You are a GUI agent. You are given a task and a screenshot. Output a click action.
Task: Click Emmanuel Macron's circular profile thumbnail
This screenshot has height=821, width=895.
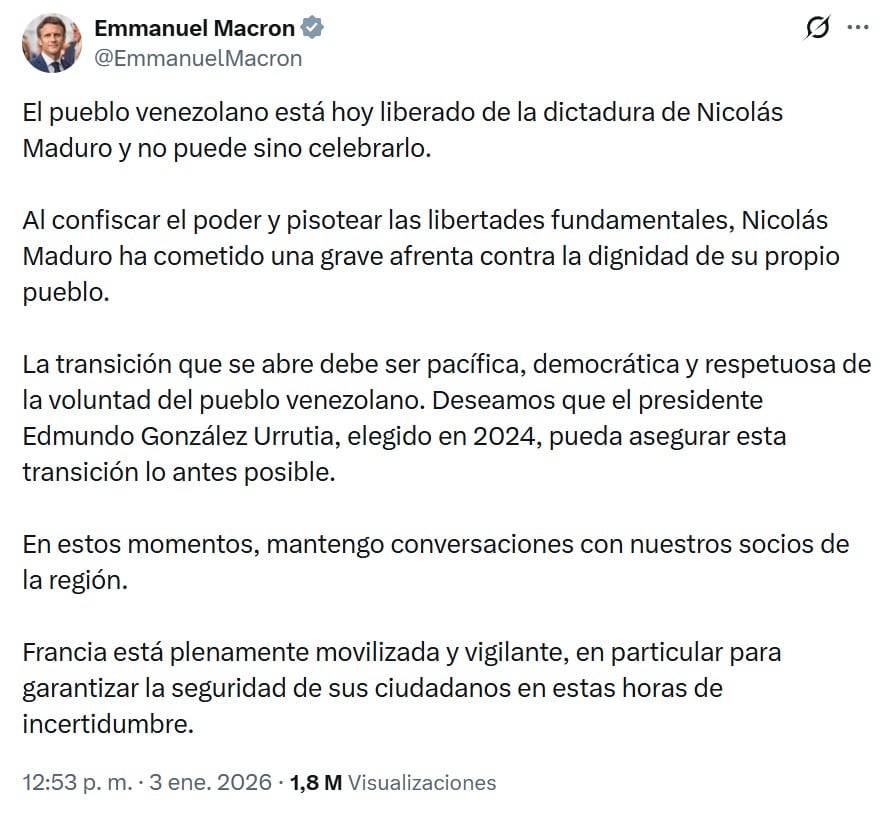(51, 44)
